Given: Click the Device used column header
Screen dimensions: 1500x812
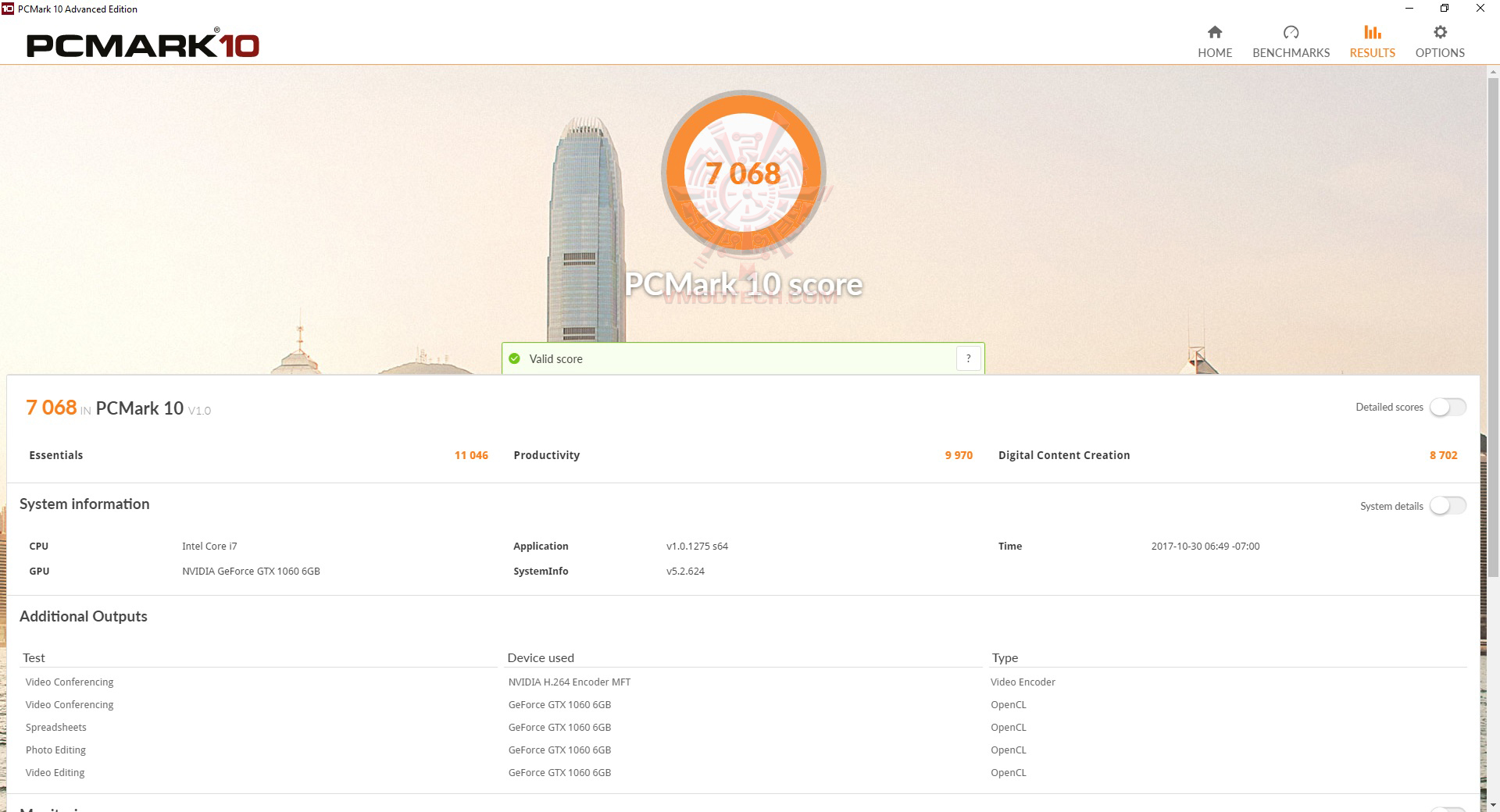Looking at the screenshot, I should click(541, 658).
